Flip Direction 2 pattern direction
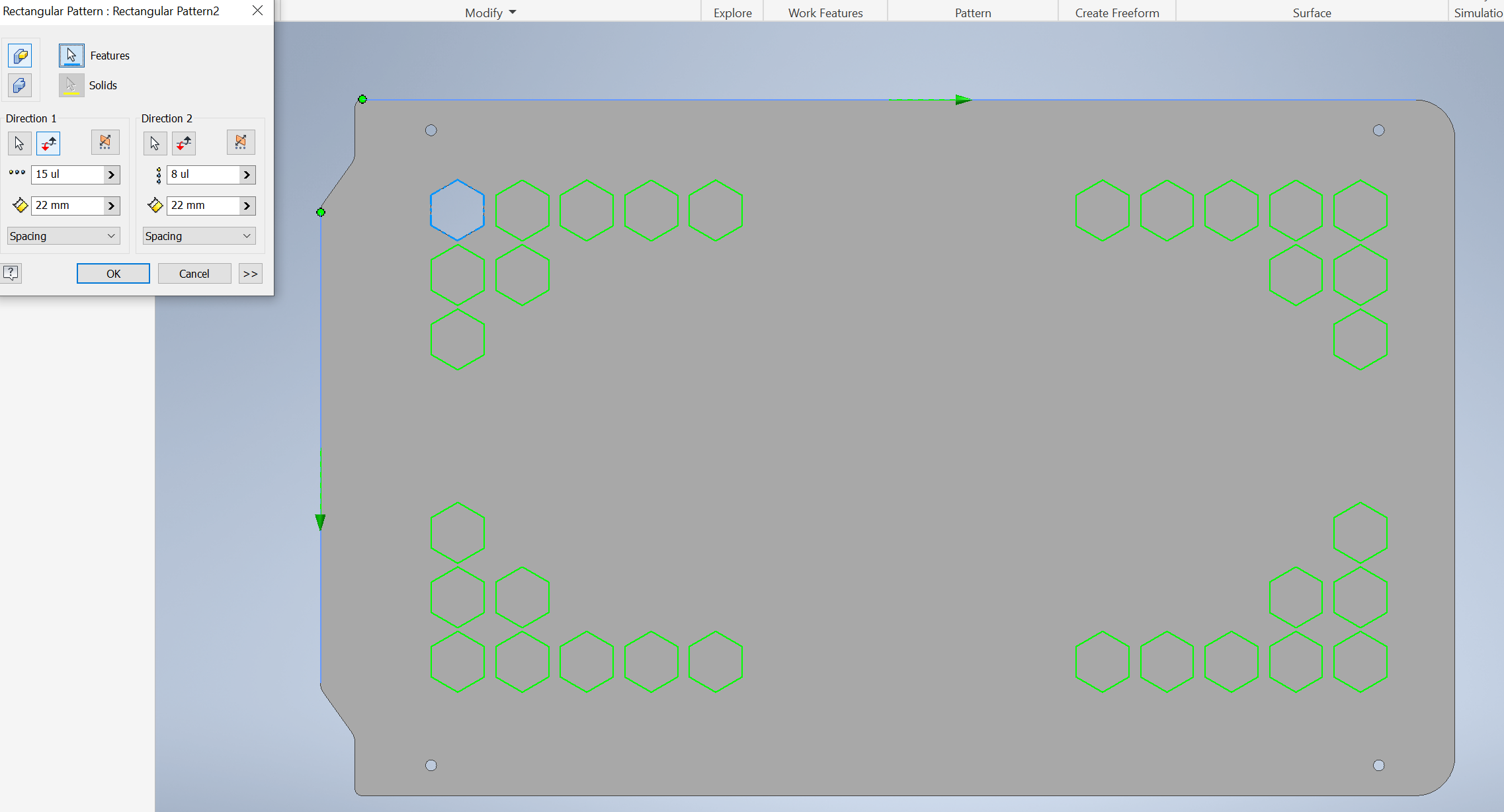Viewport: 1504px width, 812px height. click(x=184, y=143)
